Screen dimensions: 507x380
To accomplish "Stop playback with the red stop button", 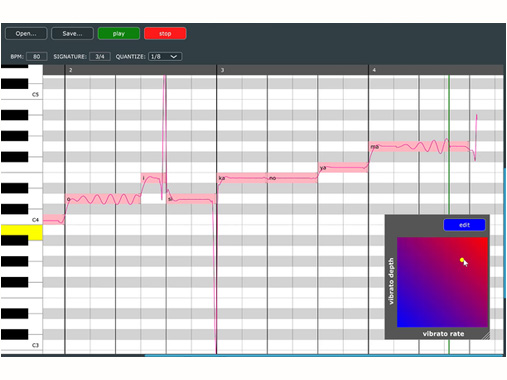I will pos(165,34).
